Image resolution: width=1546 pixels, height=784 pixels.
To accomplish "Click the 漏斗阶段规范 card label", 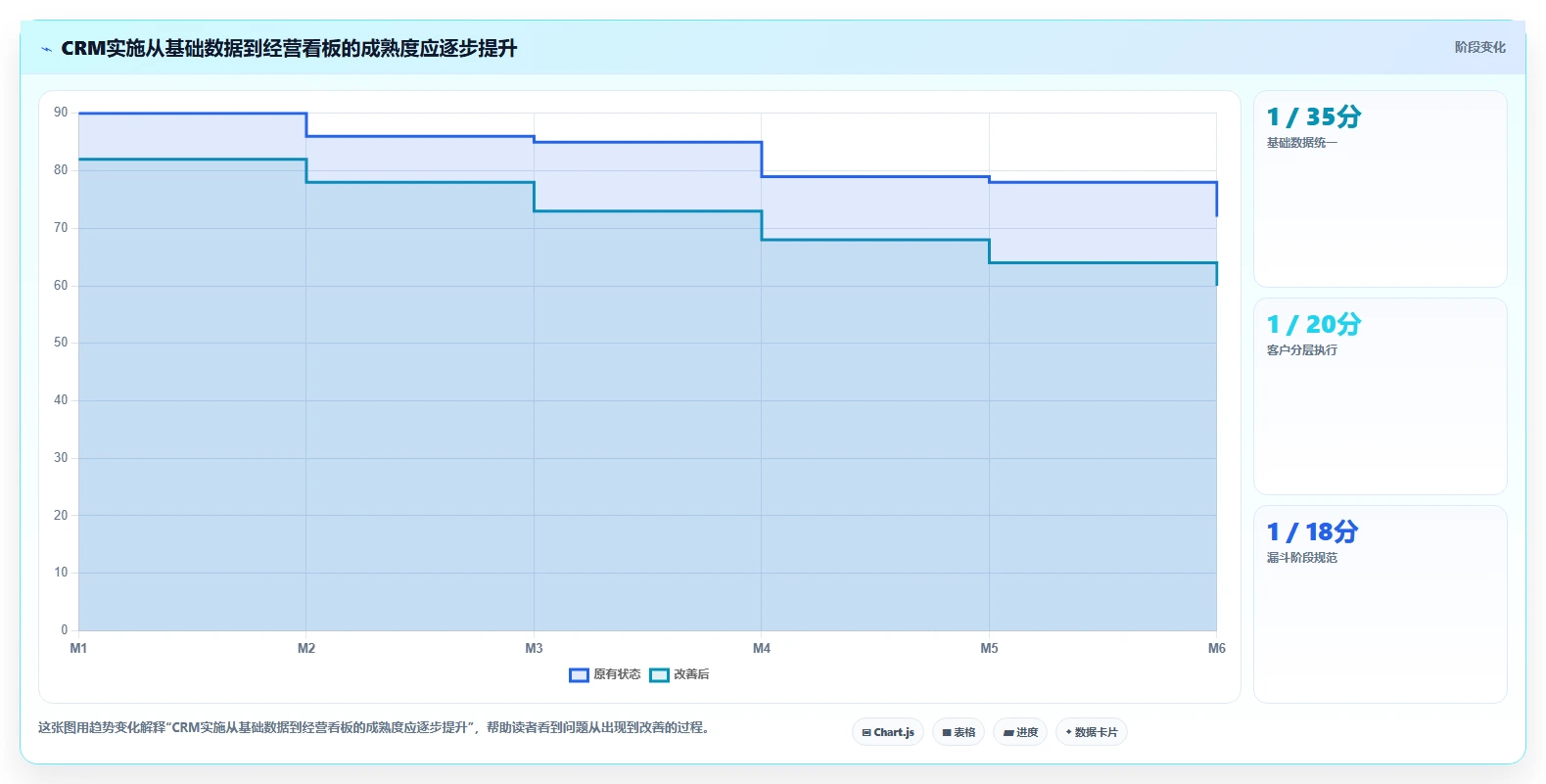I will point(1301,558).
